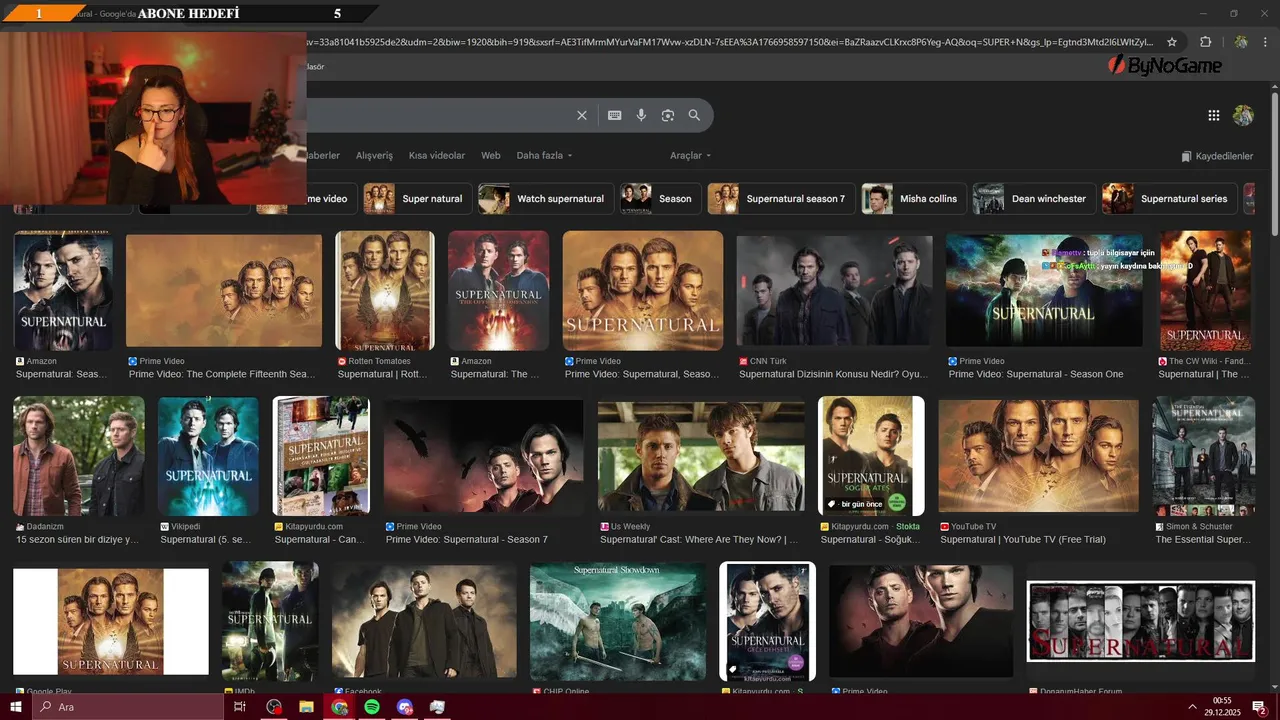The width and height of the screenshot is (1280, 720).
Task: Open the Windows notification center icon
Action: 1260,707
